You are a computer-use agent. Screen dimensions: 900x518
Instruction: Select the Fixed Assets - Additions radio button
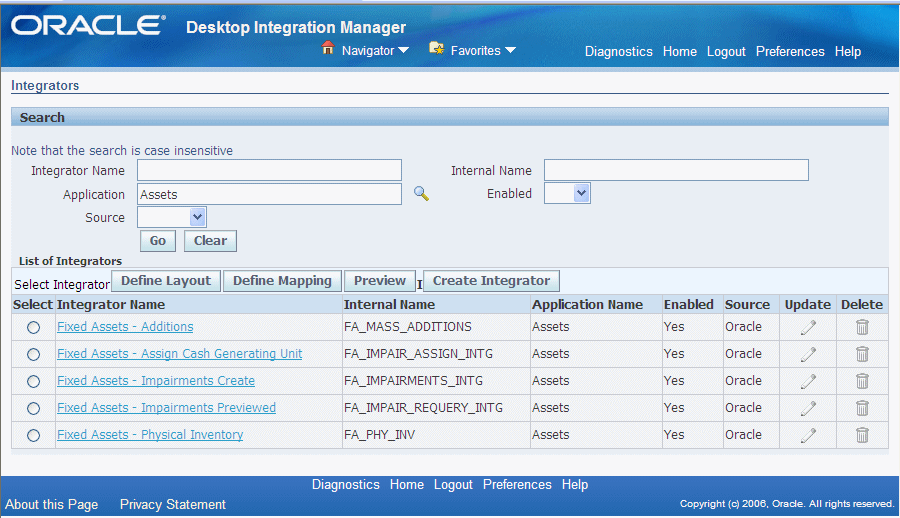click(x=34, y=327)
